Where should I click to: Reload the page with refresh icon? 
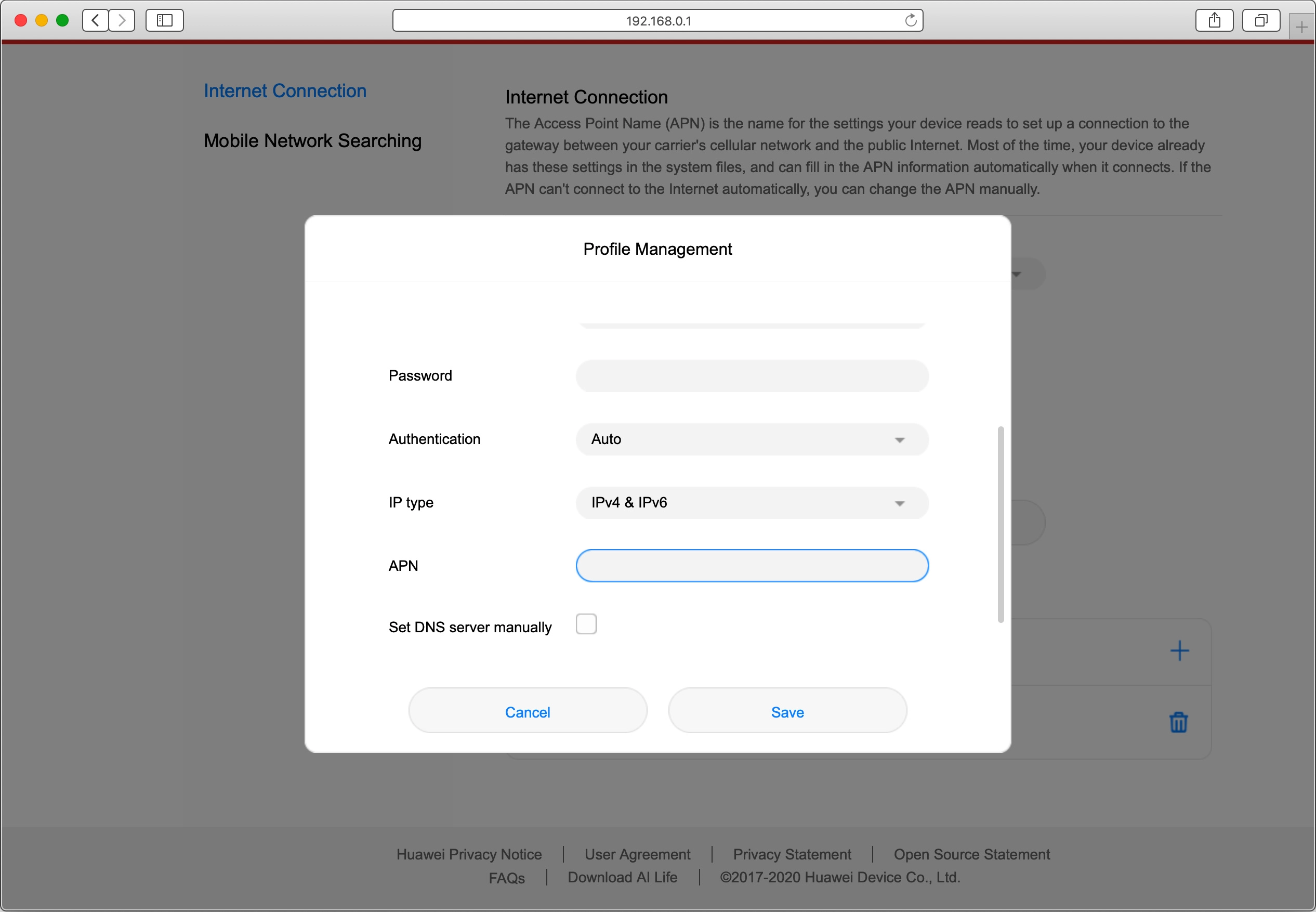pos(911,21)
